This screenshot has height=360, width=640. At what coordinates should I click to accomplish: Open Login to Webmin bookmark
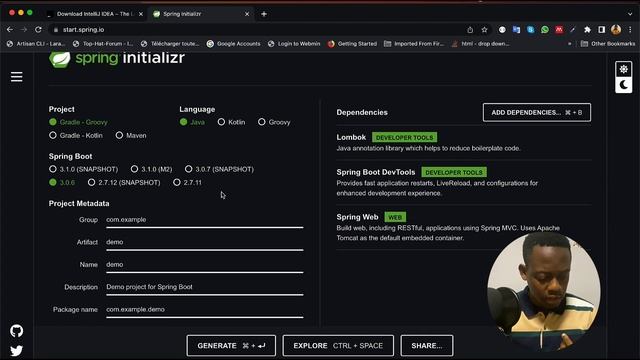click(294, 44)
